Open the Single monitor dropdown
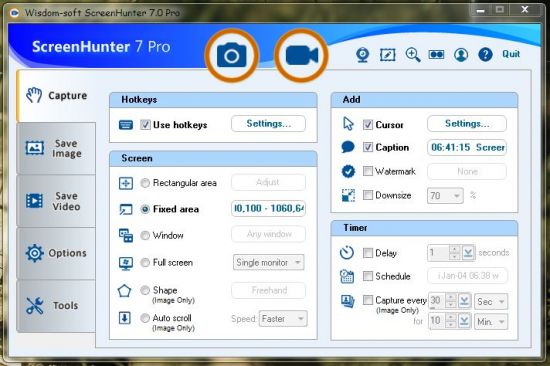The width and height of the screenshot is (550, 366). coord(268,262)
